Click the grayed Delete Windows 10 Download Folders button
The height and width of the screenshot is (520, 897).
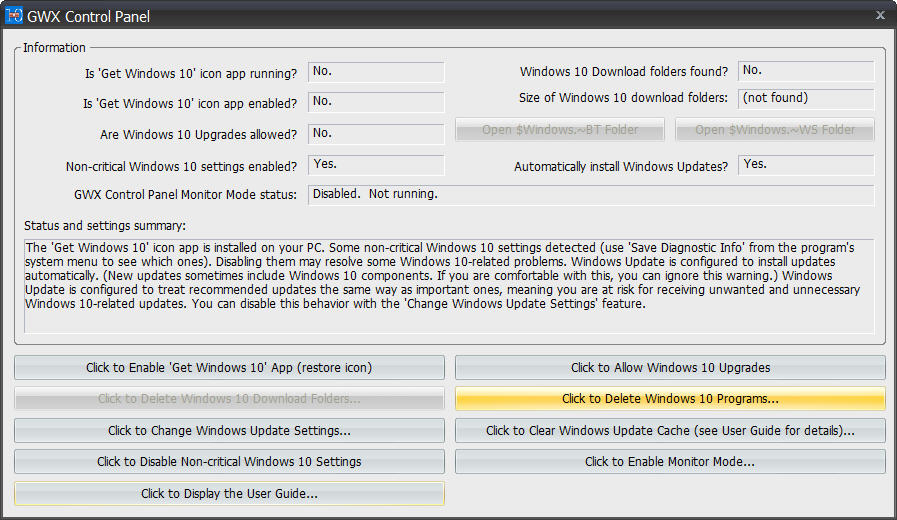[x=229, y=399]
